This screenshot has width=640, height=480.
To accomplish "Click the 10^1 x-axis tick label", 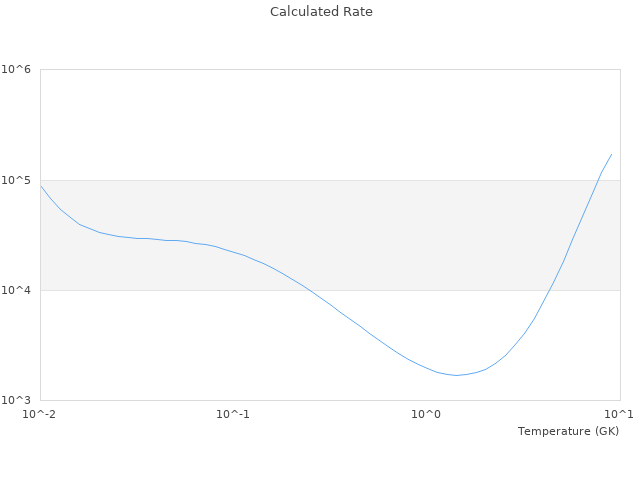I will point(619,414).
